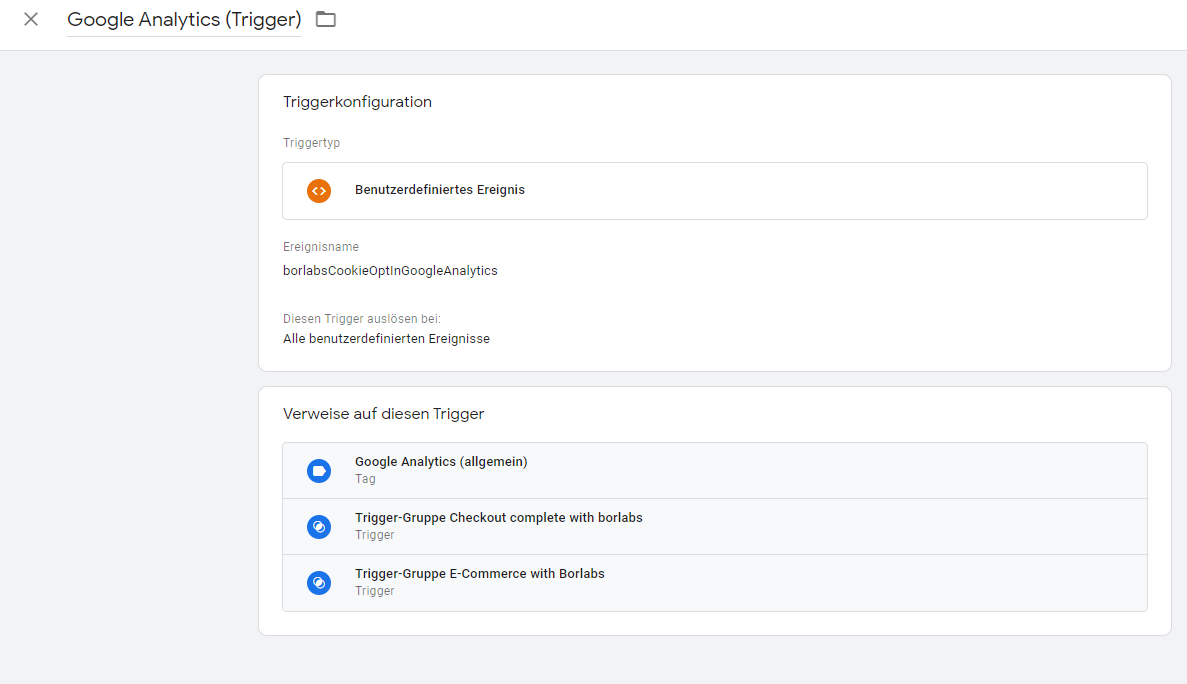Click Verweise auf diesen Trigger heading
1187x684 pixels.
[x=383, y=414]
